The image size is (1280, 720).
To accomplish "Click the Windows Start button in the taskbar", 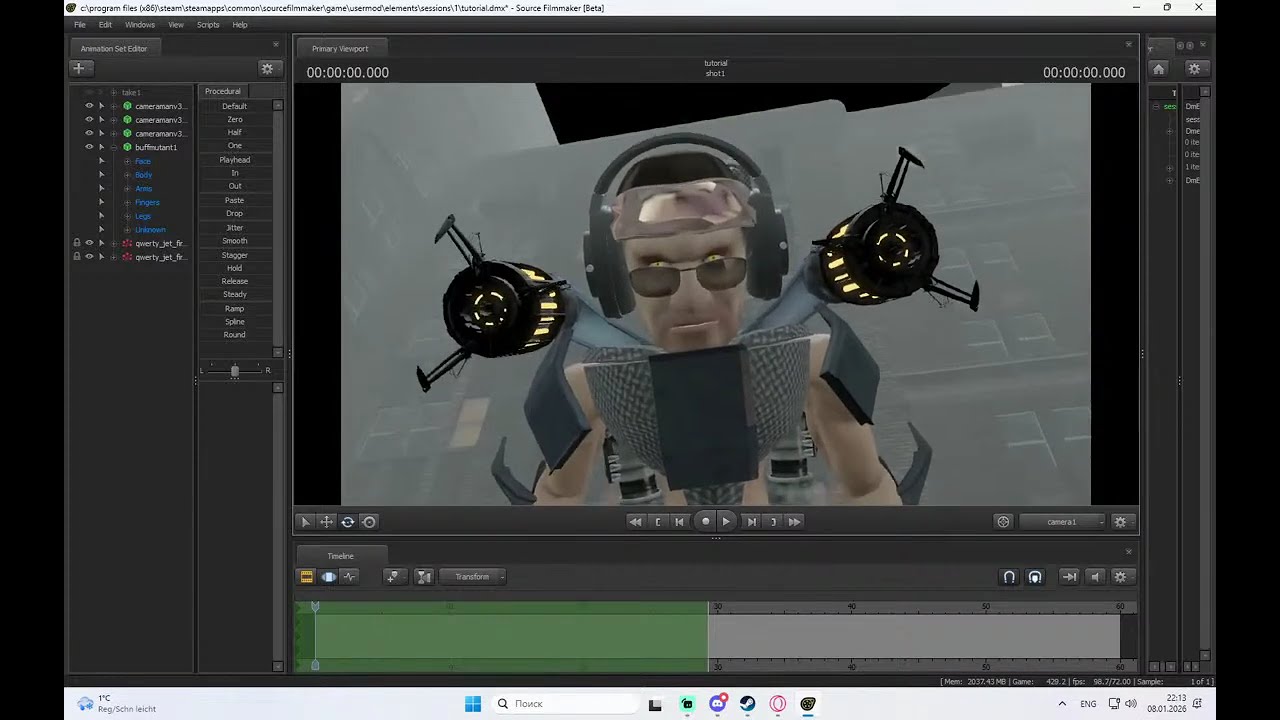I will (473, 704).
